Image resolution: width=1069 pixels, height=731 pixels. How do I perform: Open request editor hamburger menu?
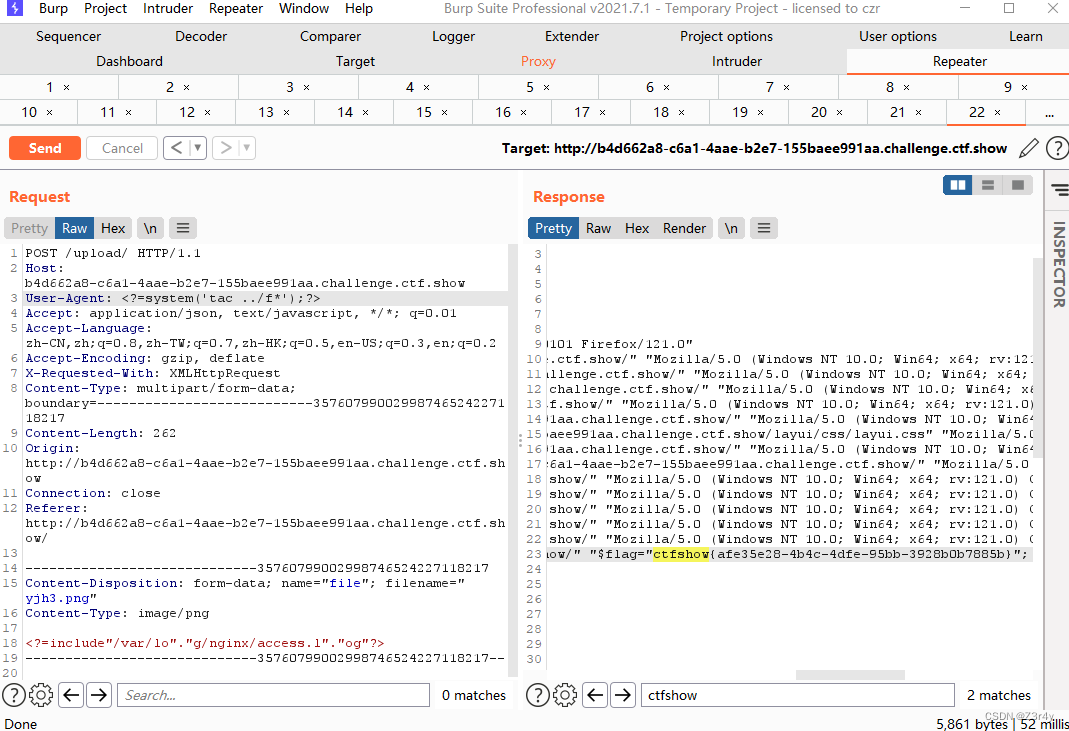pyautogui.click(x=183, y=228)
